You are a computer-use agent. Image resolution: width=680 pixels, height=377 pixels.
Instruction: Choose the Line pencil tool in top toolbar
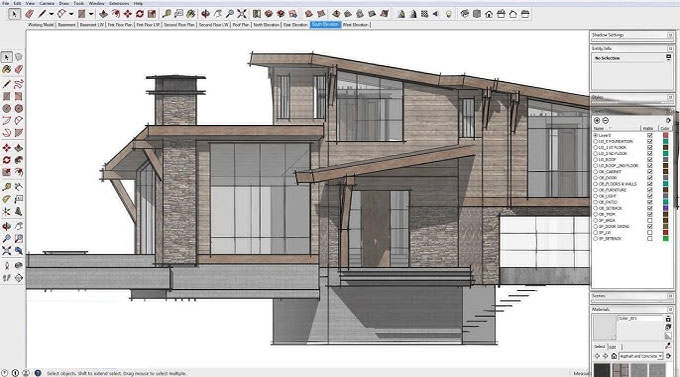click(x=42, y=14)
